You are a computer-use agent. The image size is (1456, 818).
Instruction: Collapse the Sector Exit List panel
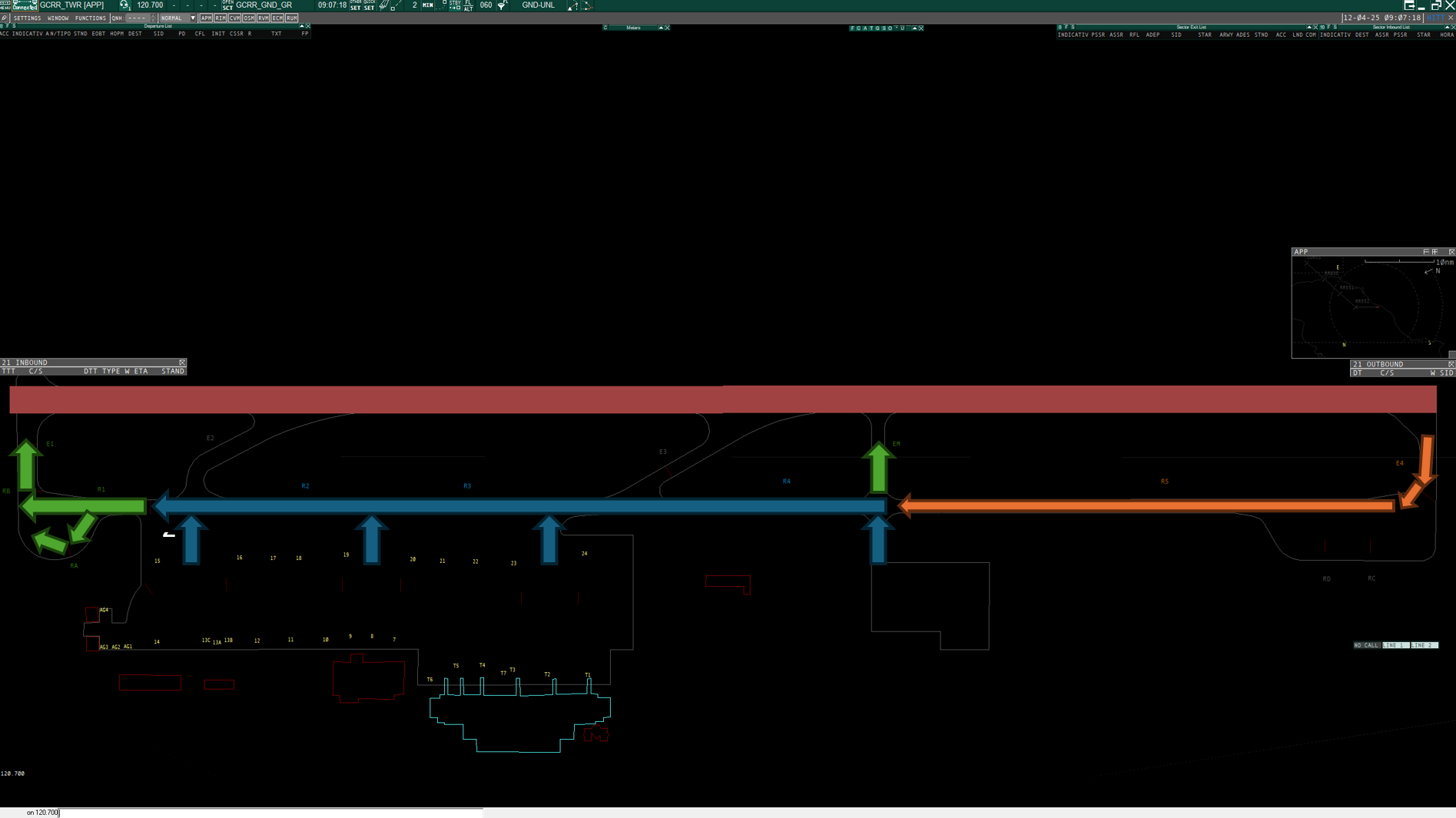pos(1309,27)
